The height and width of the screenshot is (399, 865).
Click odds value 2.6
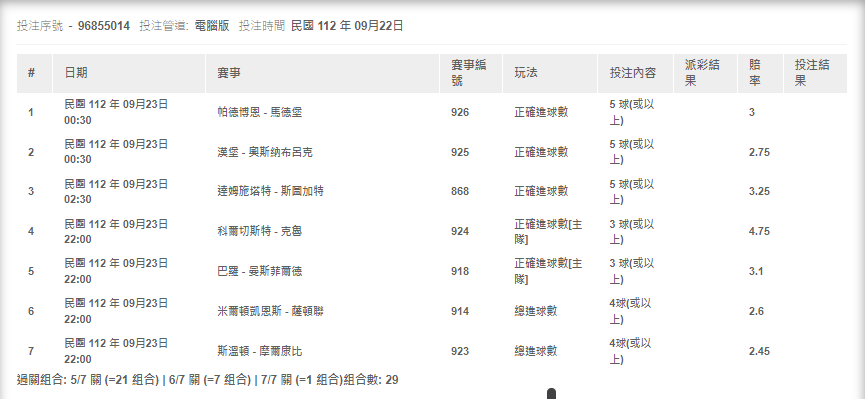tap(756, 311)
